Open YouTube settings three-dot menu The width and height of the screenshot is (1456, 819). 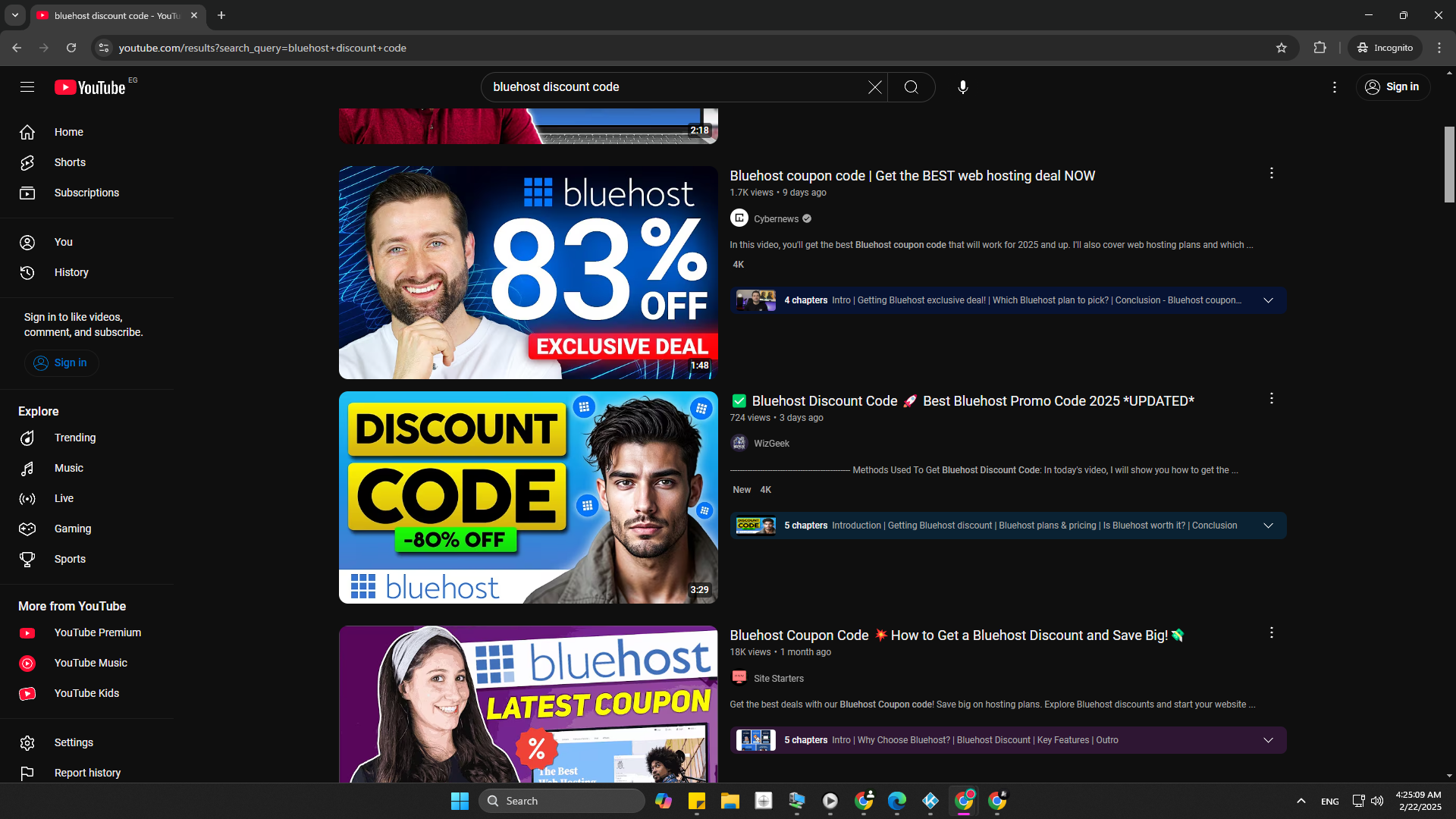(1334, 87)
